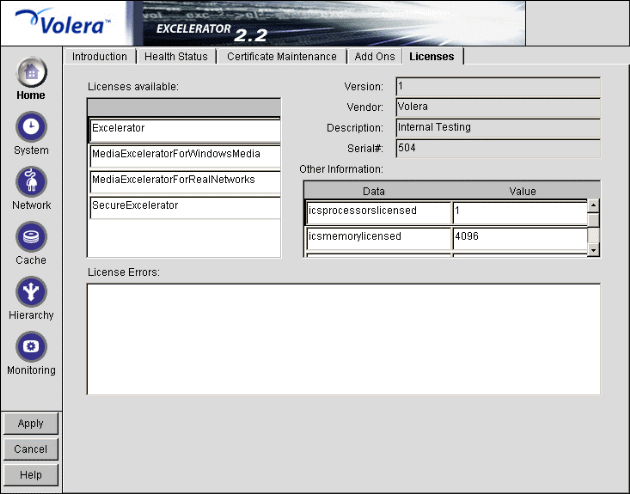Click the Serial# field showing 504
This screenshot has height=494, width=630.
pyautogui.click(x=498, y=149)
